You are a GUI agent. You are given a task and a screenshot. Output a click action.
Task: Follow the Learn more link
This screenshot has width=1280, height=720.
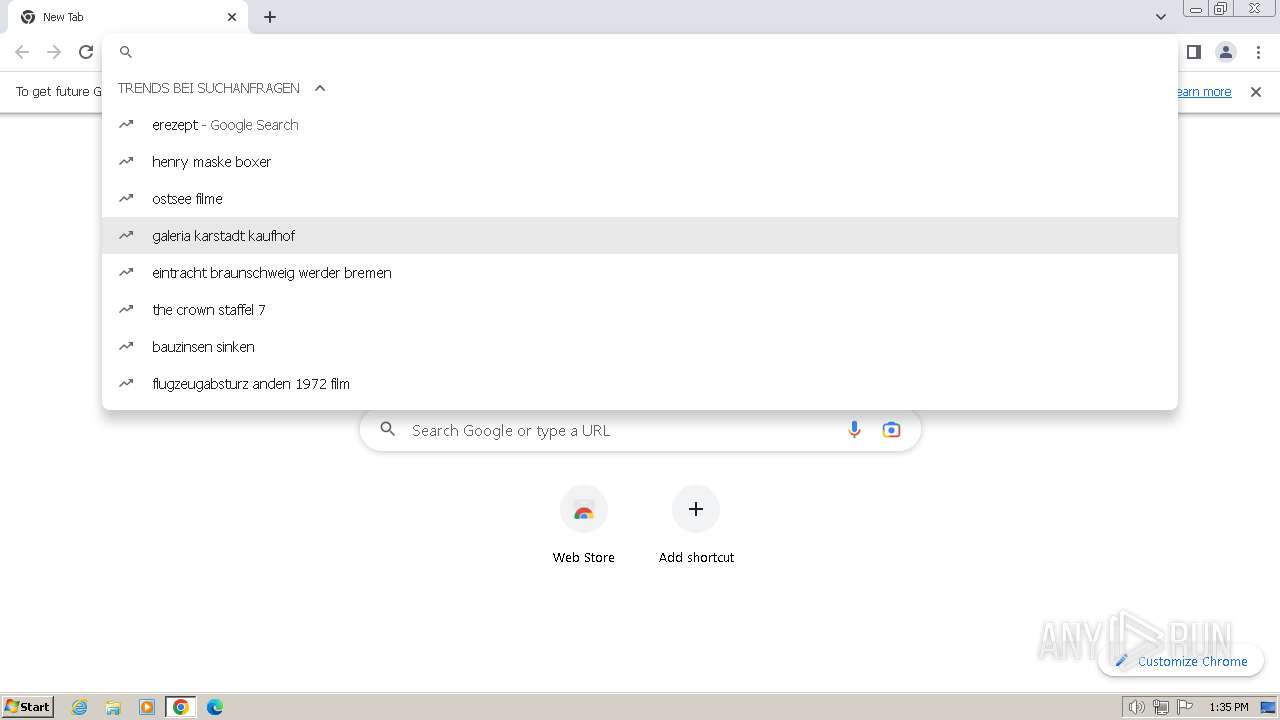1205,92
